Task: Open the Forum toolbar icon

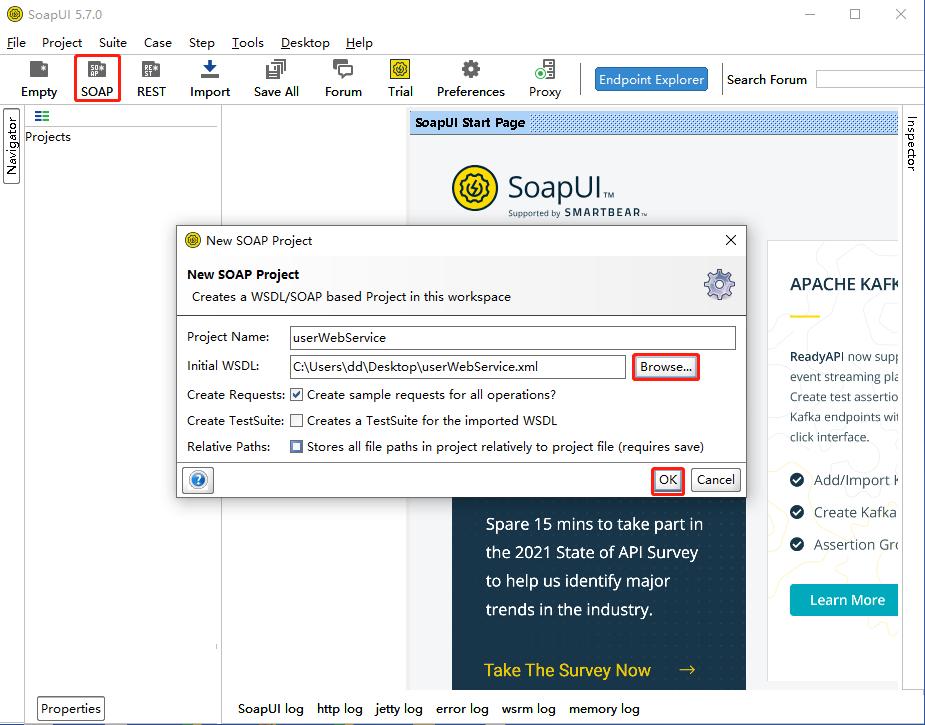Action: 343,79
